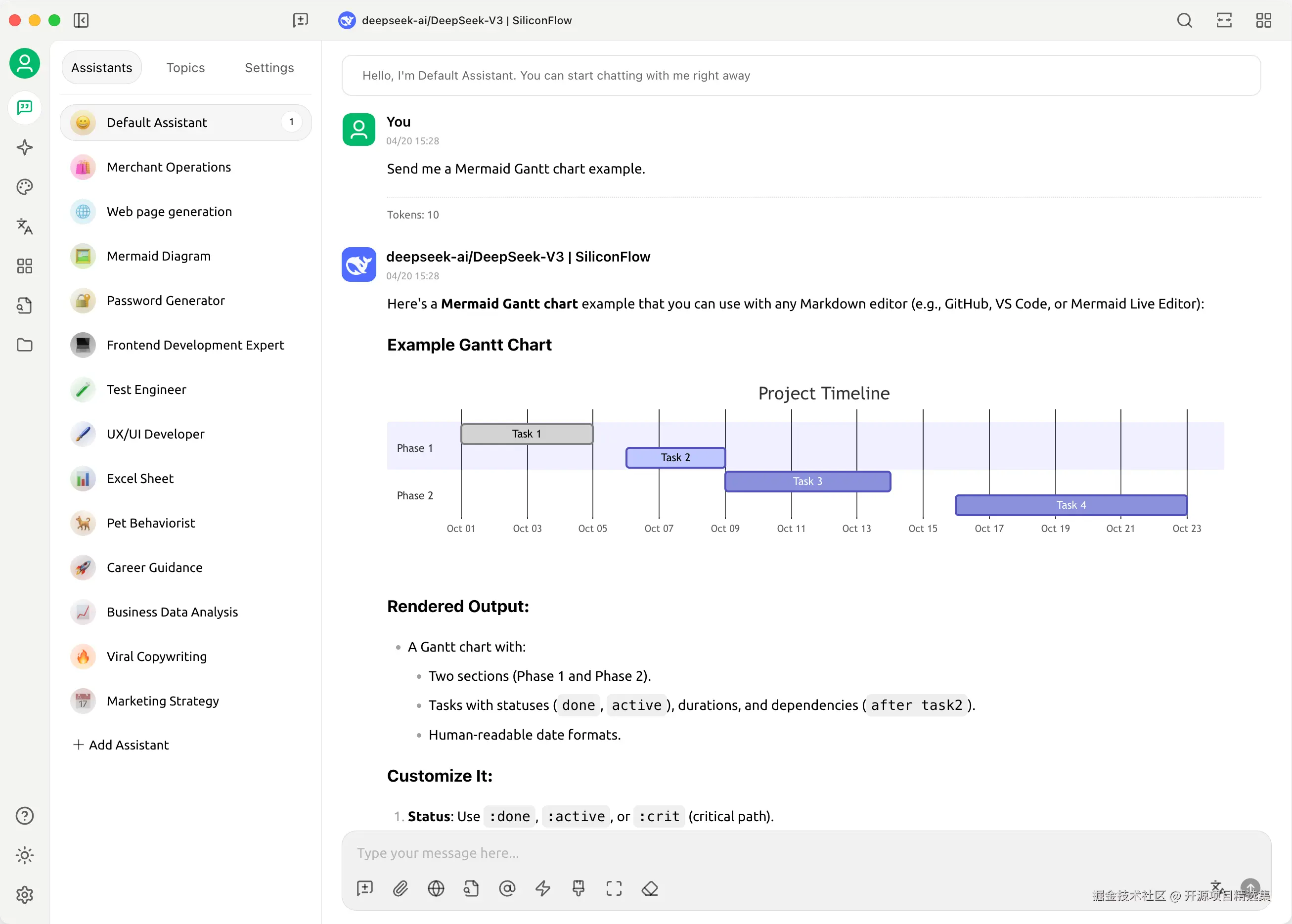Toggle input box expand fullscreen icon
This screenshot has height=924, width=1292.
(x=614, y=888)
